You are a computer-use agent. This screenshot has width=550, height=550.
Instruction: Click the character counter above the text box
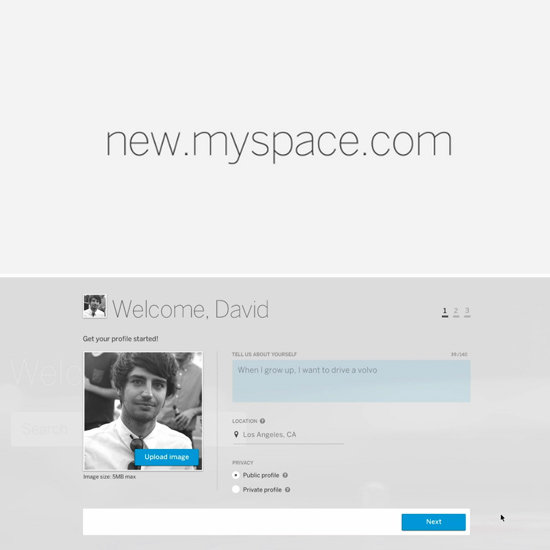pyautogui.click(x=459, y=354)
